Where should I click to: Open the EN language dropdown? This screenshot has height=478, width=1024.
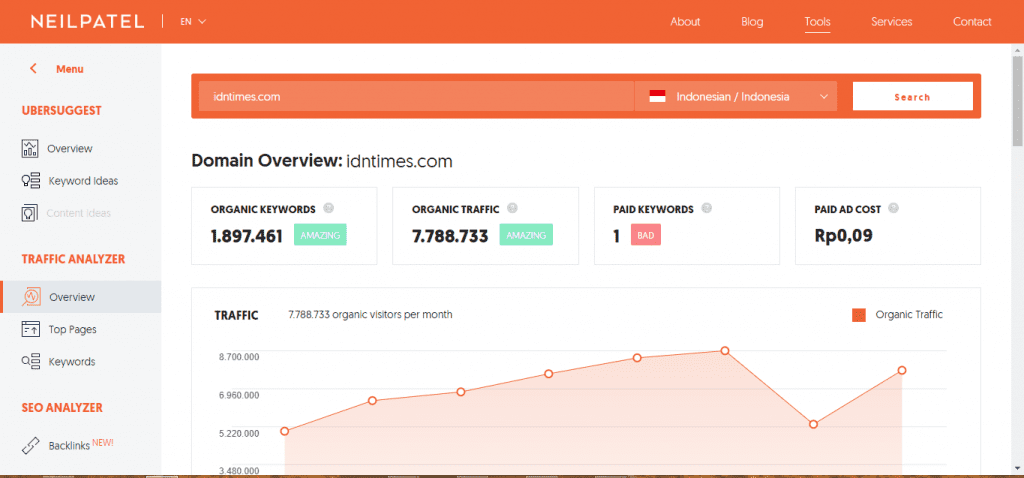pyautogui.click(x=193, y=22)
